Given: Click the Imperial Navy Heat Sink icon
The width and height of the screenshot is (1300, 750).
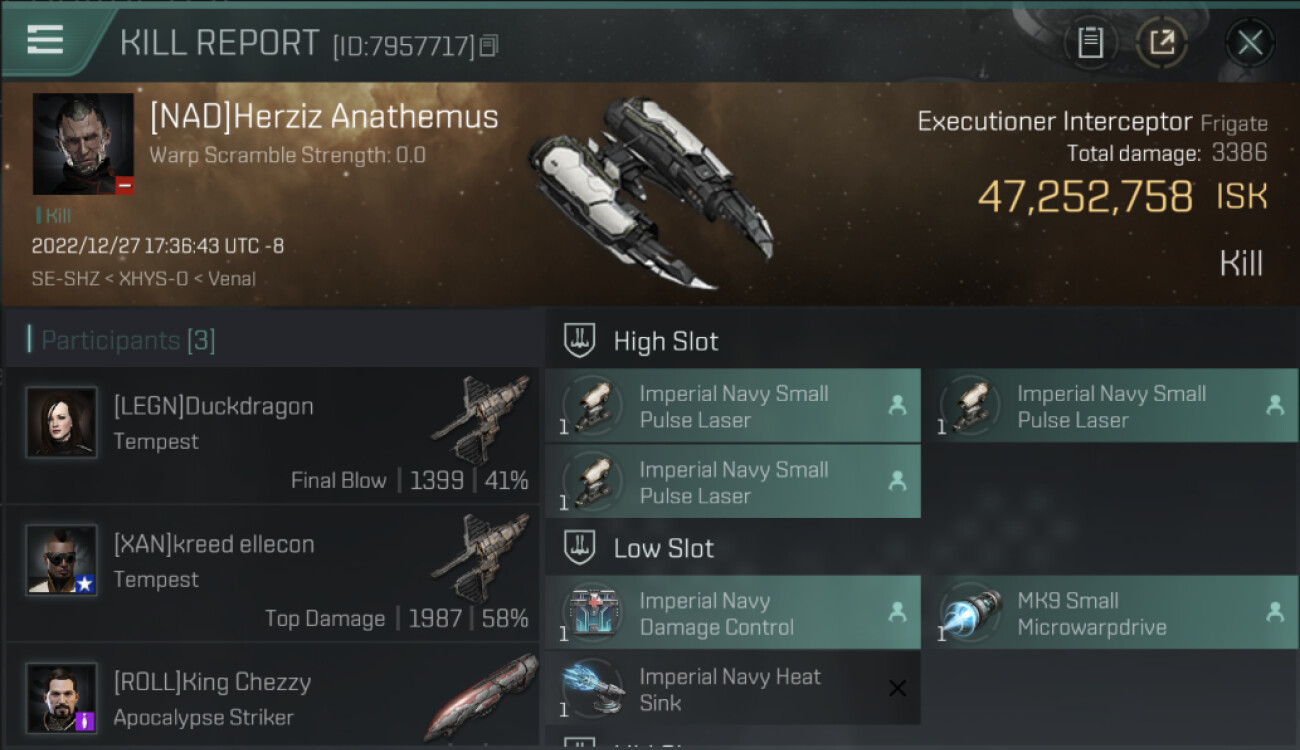Looking at the screenshot, I should pyautogui.click(x=594, y=689).
